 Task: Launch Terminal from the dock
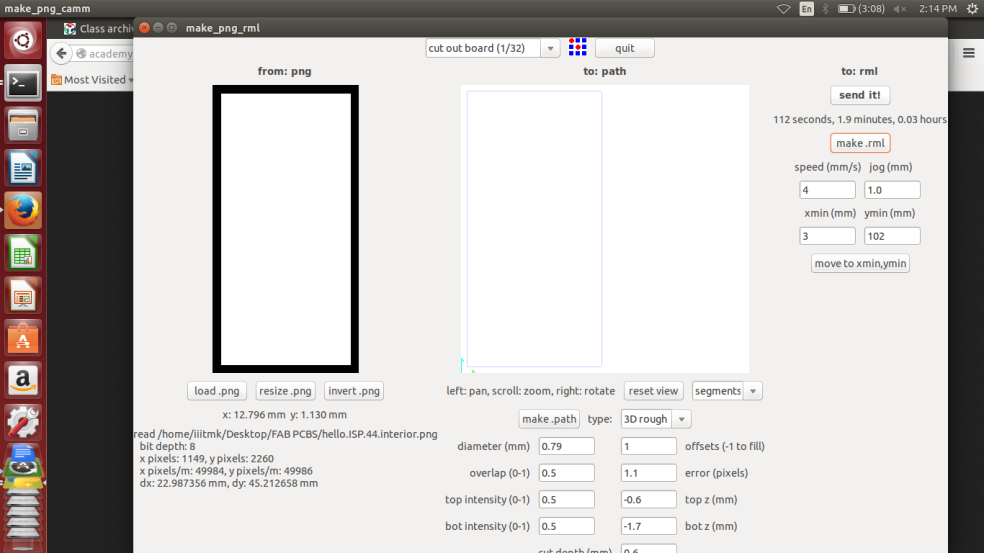pos(23,83)
